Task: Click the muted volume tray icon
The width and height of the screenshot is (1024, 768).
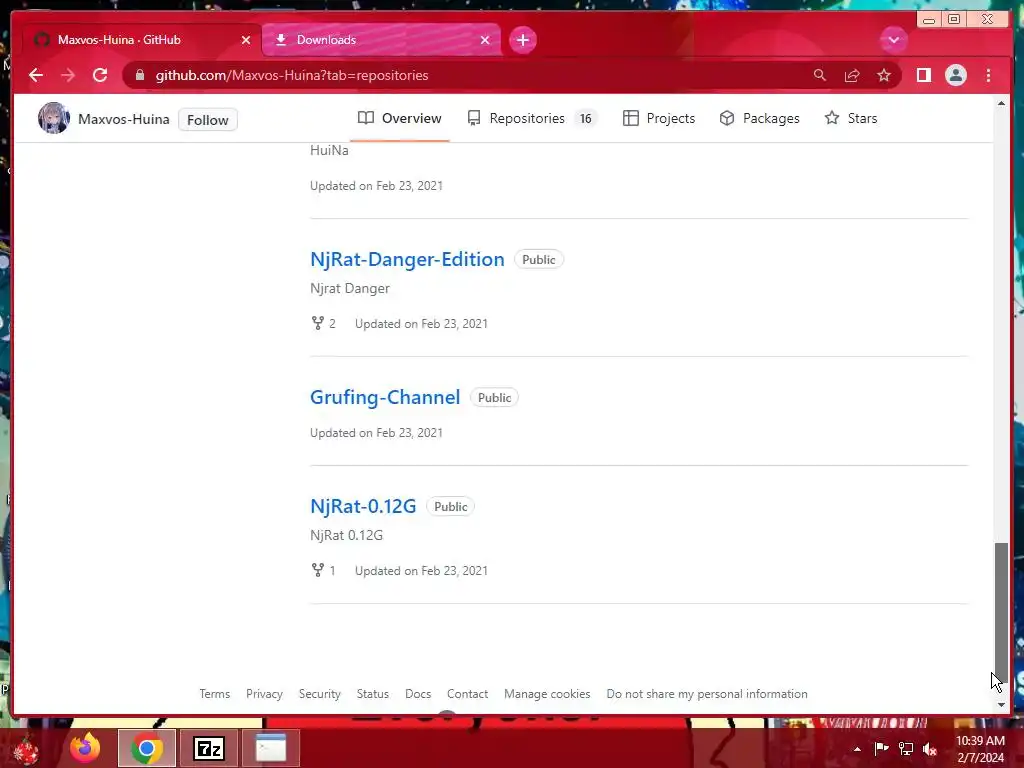Action: click(930, 749)
